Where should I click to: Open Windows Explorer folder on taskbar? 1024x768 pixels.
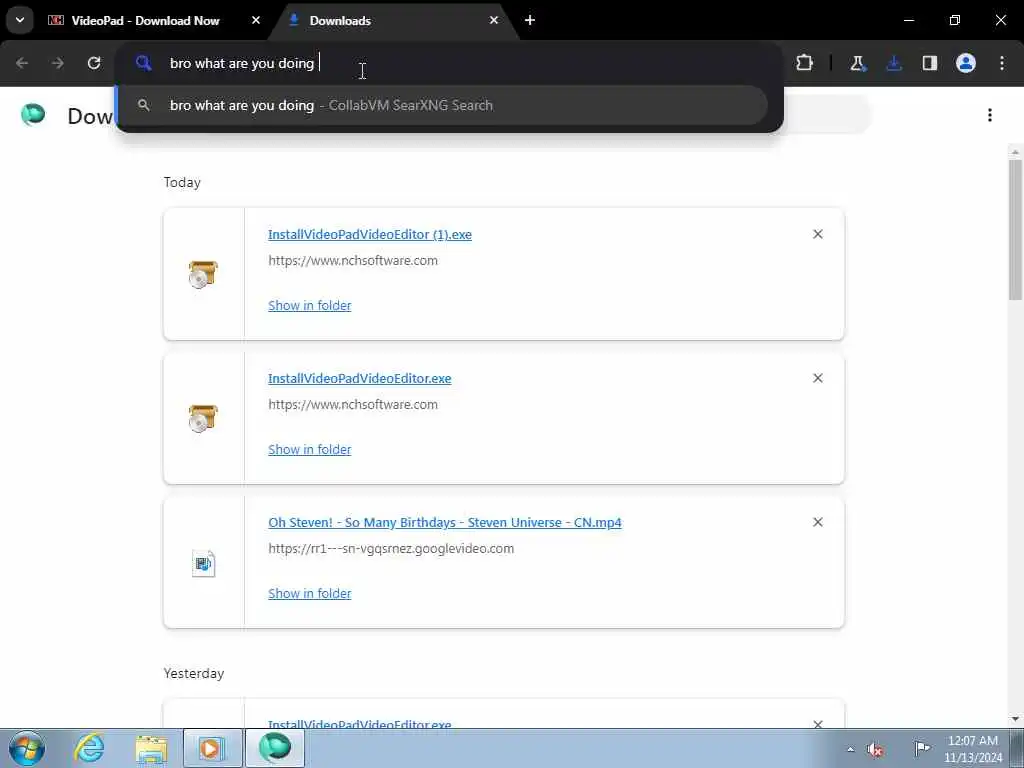(151, 748)
